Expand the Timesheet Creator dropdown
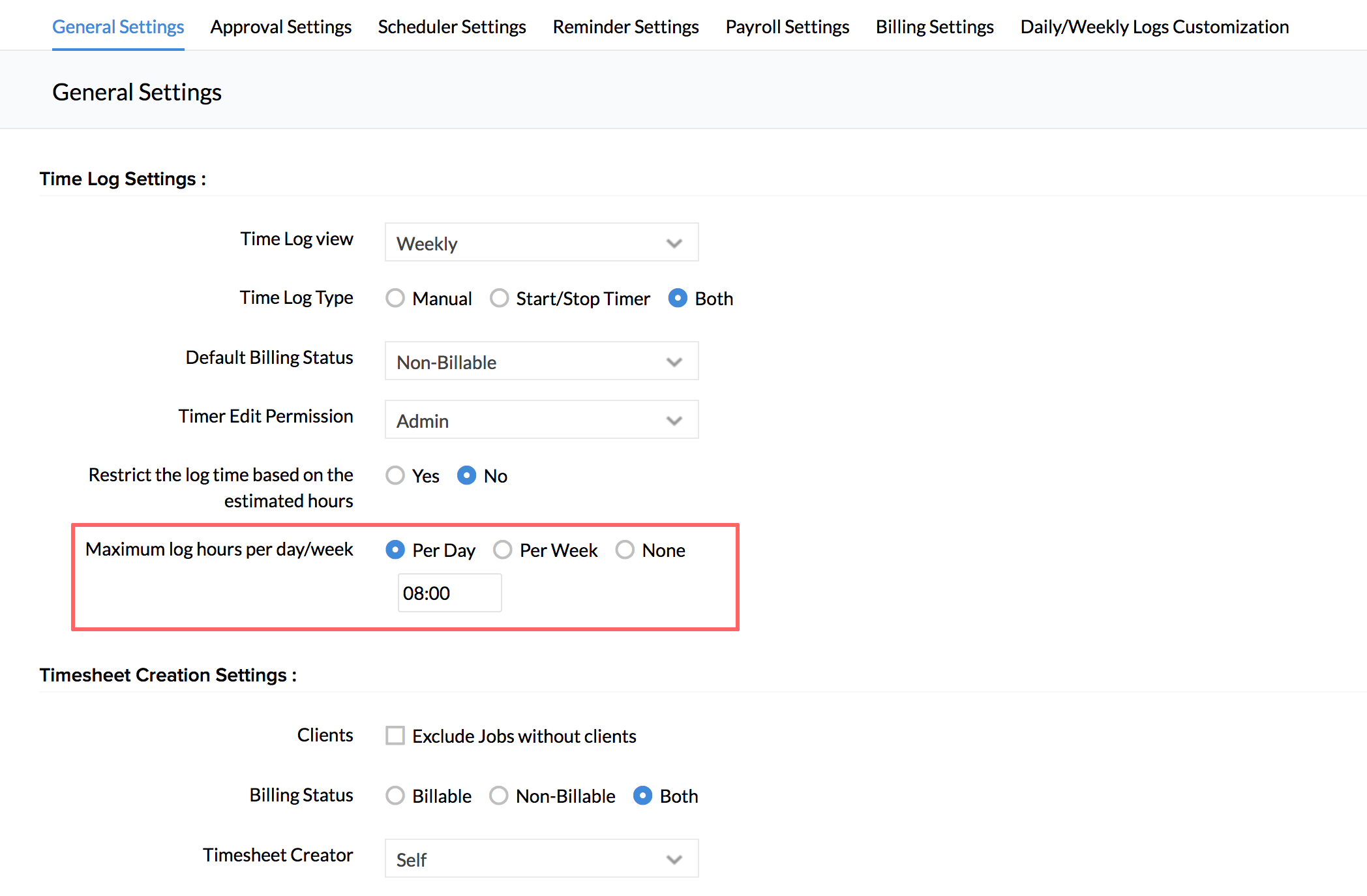Screen dimensions: 1367x896 [541, 859]
